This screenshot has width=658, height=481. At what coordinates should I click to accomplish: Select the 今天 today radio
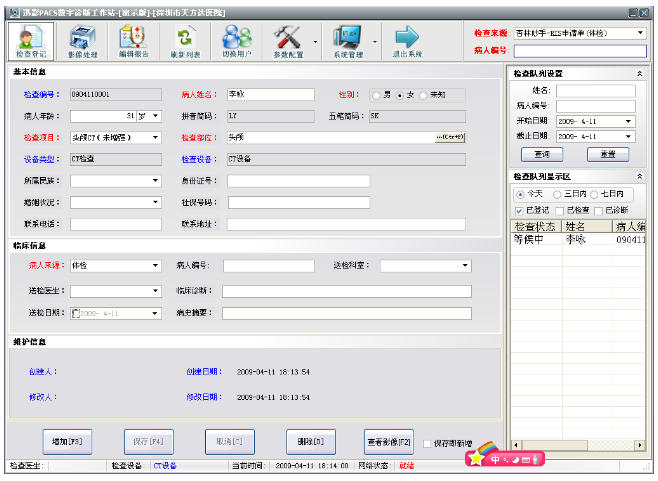[520, 194]
